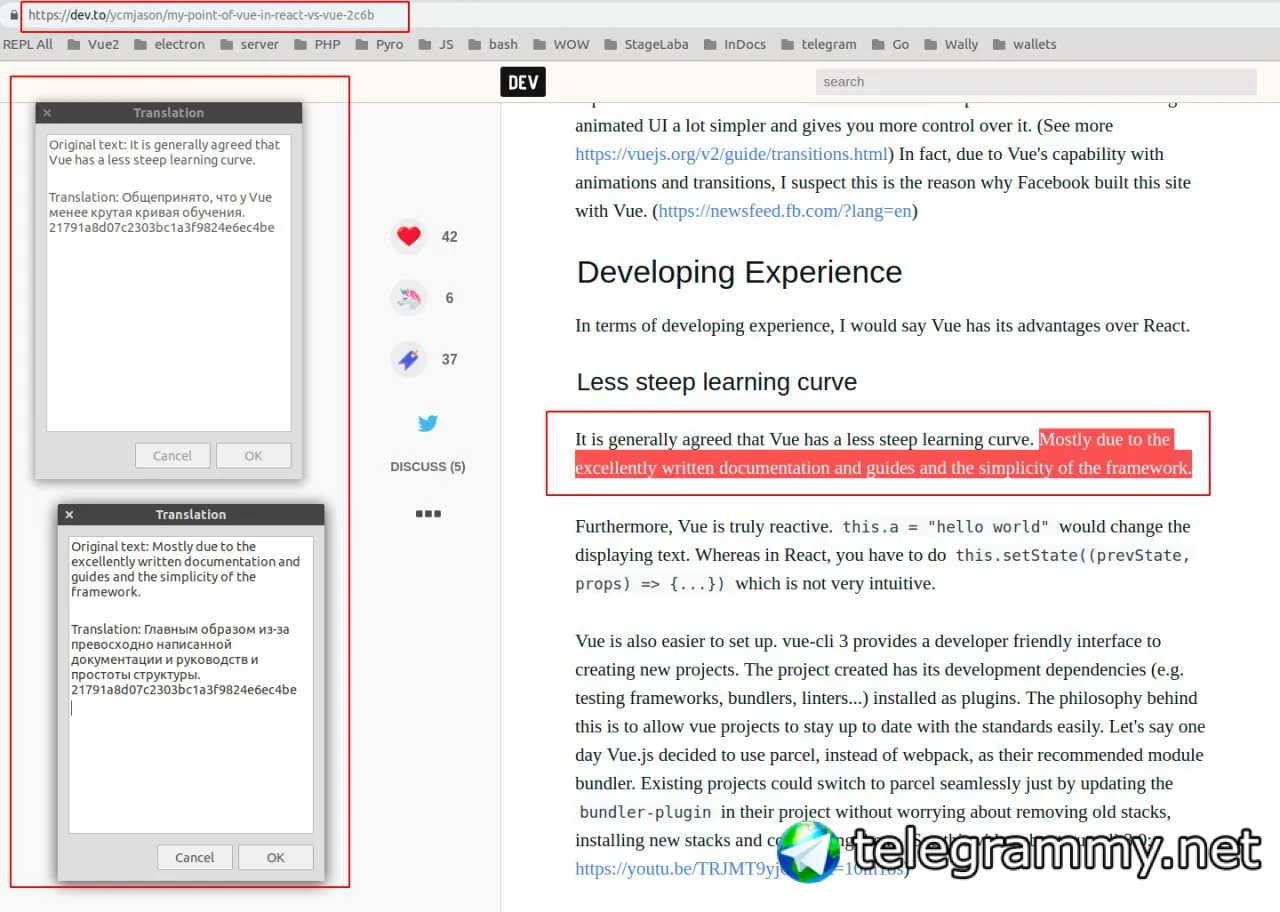This screenshot has height=912, width=1280.
Task: Open the Wally bookmark folder
Action: click(x=951, y=44)
